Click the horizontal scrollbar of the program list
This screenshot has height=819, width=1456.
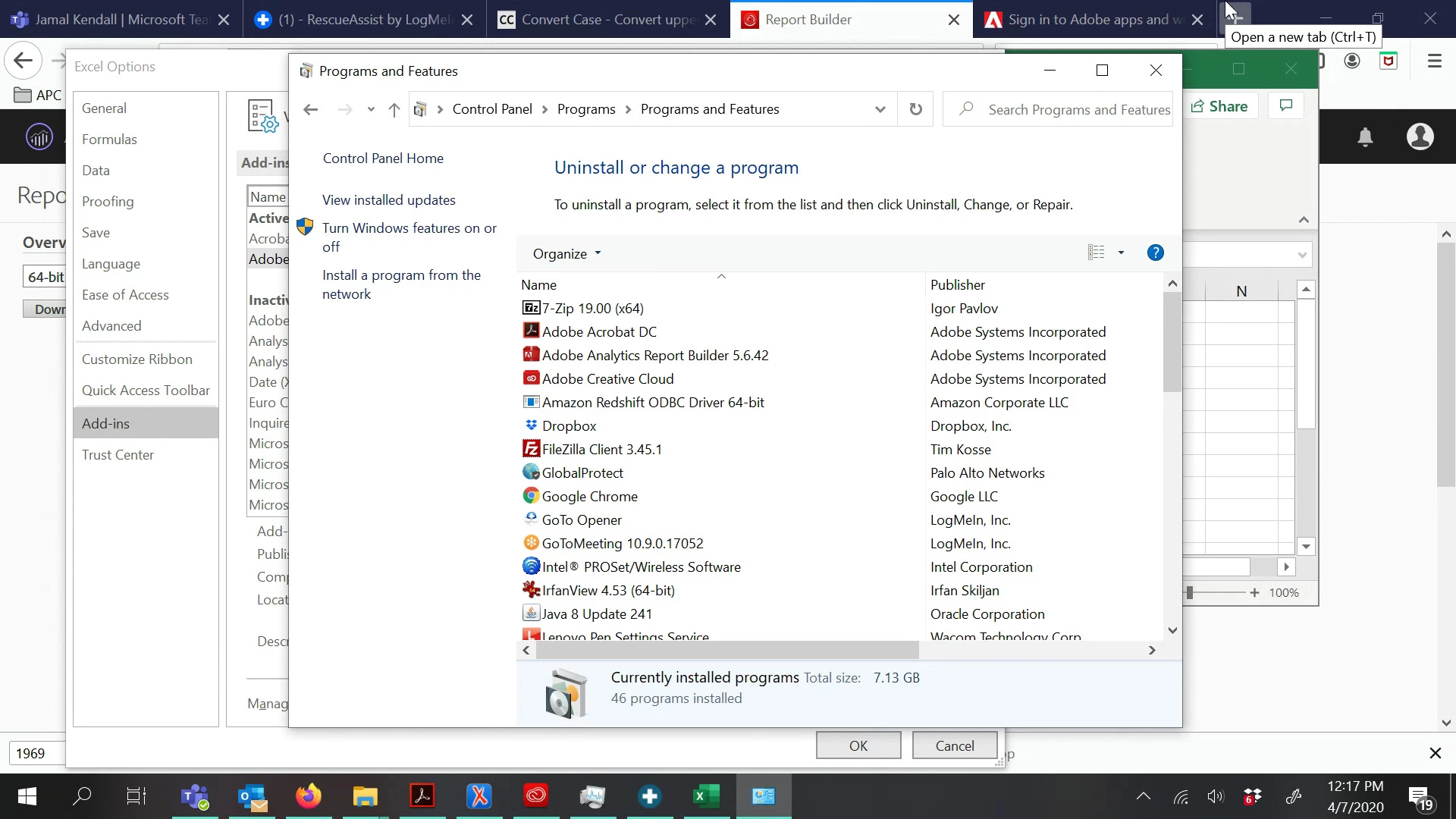pos(726,650)
